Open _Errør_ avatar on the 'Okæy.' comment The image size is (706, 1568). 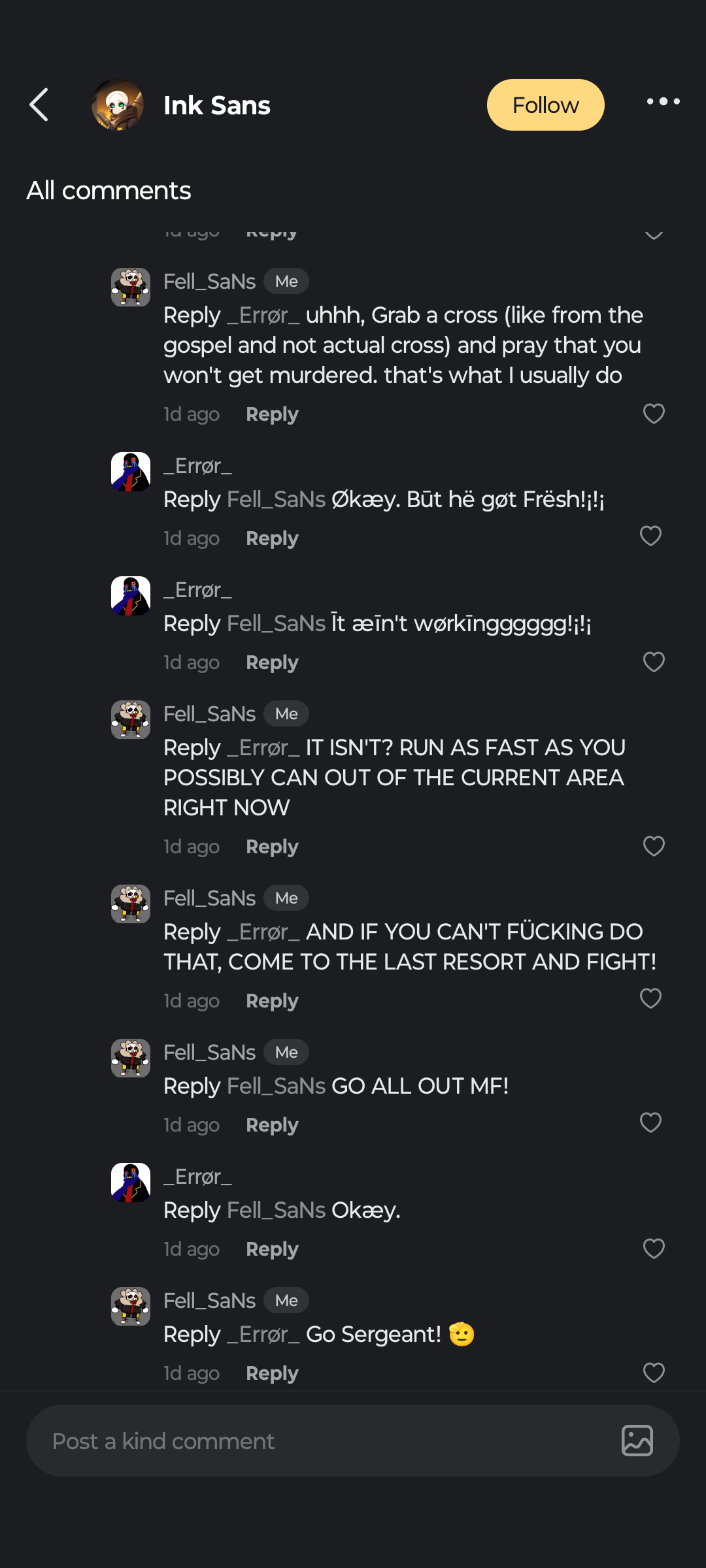point(131,1183)
